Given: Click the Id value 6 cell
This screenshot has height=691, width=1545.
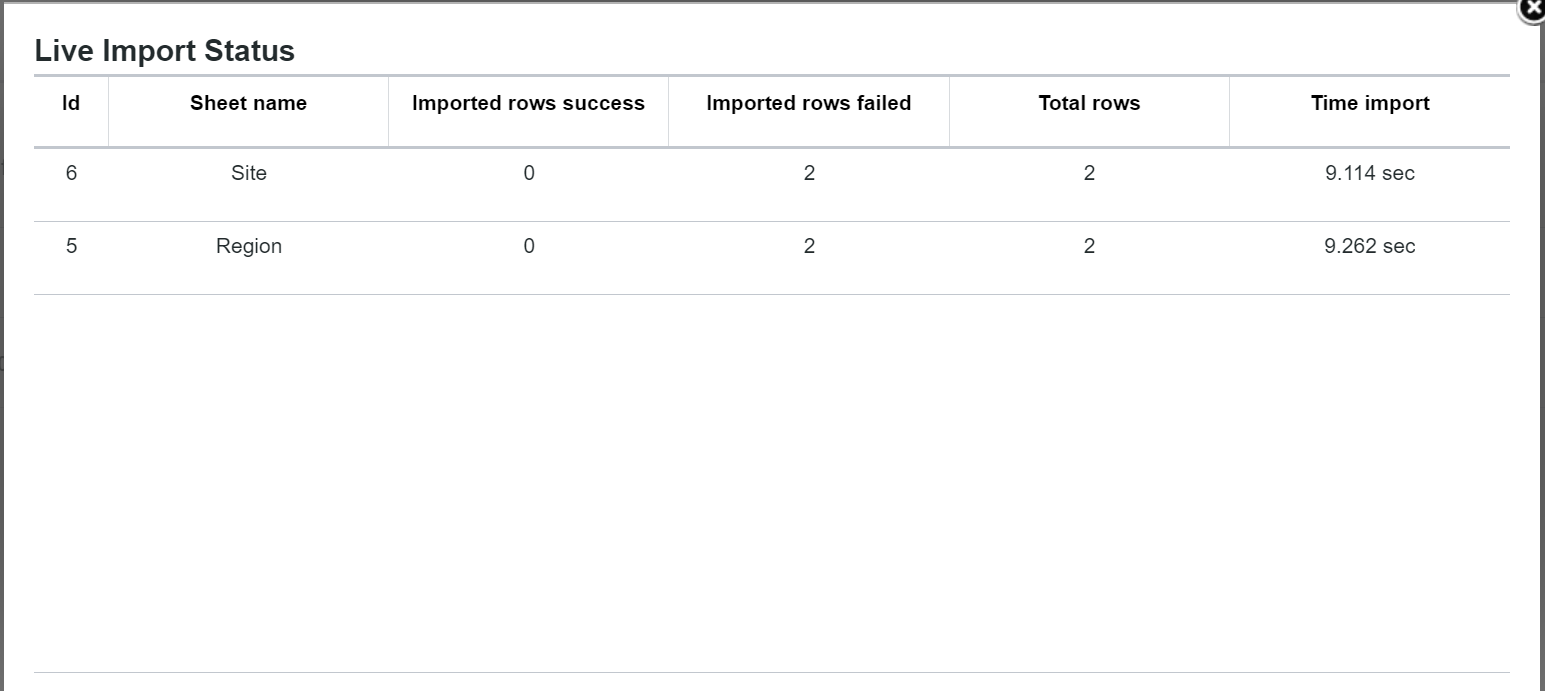Looking at the screenshot, I should [x=69, y=173].
